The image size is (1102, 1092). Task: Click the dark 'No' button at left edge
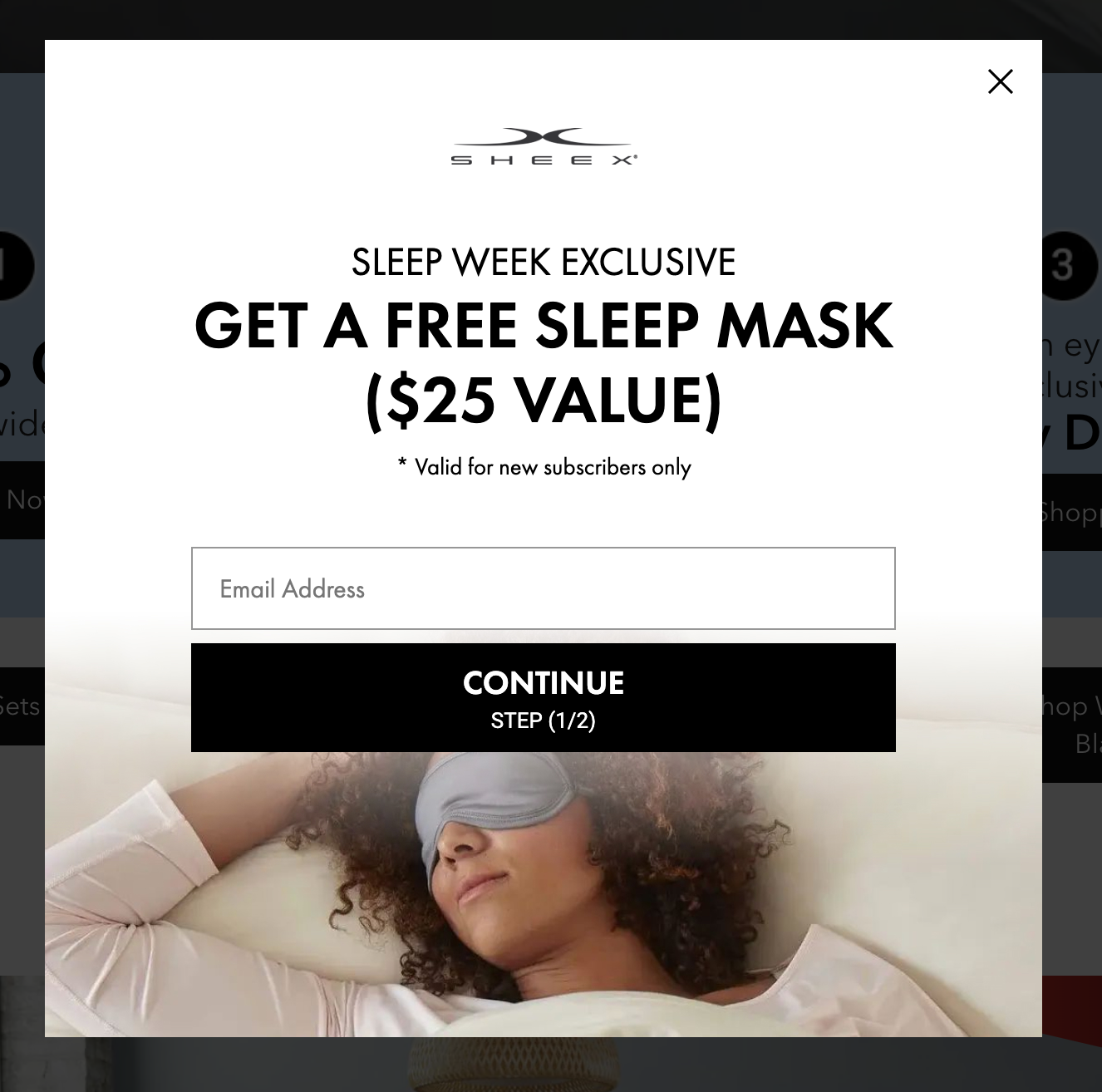pos(22,499)
